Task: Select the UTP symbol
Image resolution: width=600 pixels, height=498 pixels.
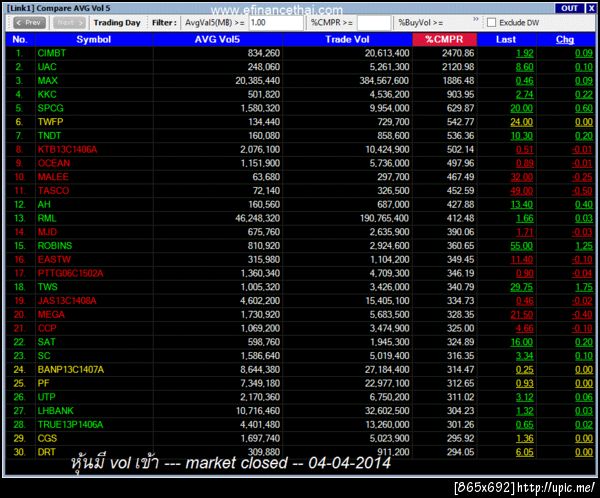Action: pos(47,398)
